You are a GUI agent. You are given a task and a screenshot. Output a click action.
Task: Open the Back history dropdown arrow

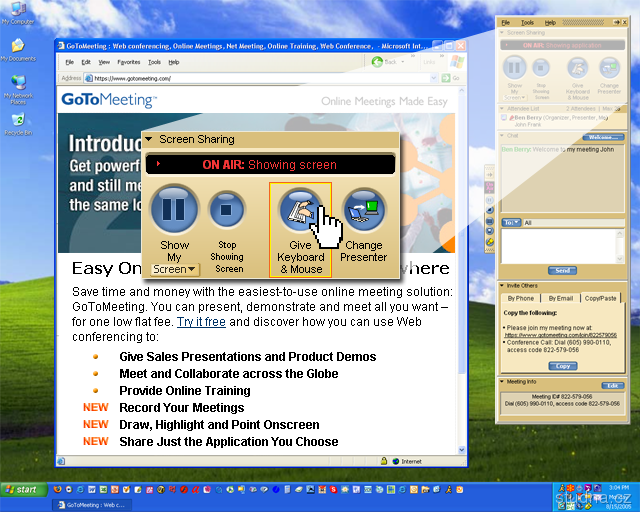pos(403,62)
